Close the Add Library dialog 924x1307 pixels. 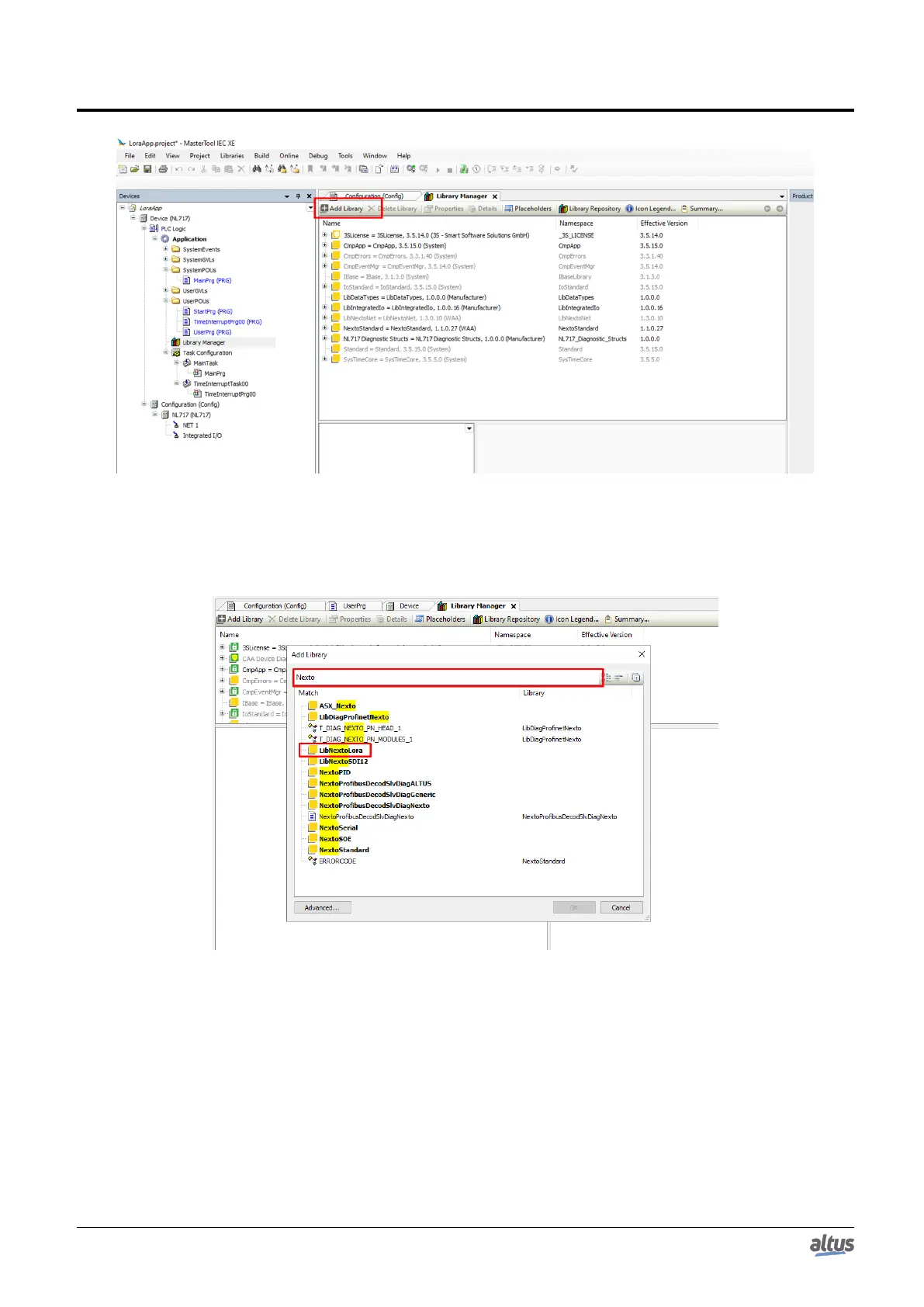pos(642,654)
